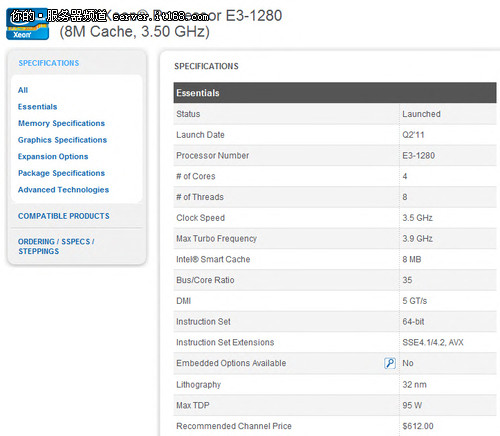Select the Q2'11 launch date value
Image resolution: width=500 pixels, height=436 pixels.
pyautogui.click(x=413, y=135)
